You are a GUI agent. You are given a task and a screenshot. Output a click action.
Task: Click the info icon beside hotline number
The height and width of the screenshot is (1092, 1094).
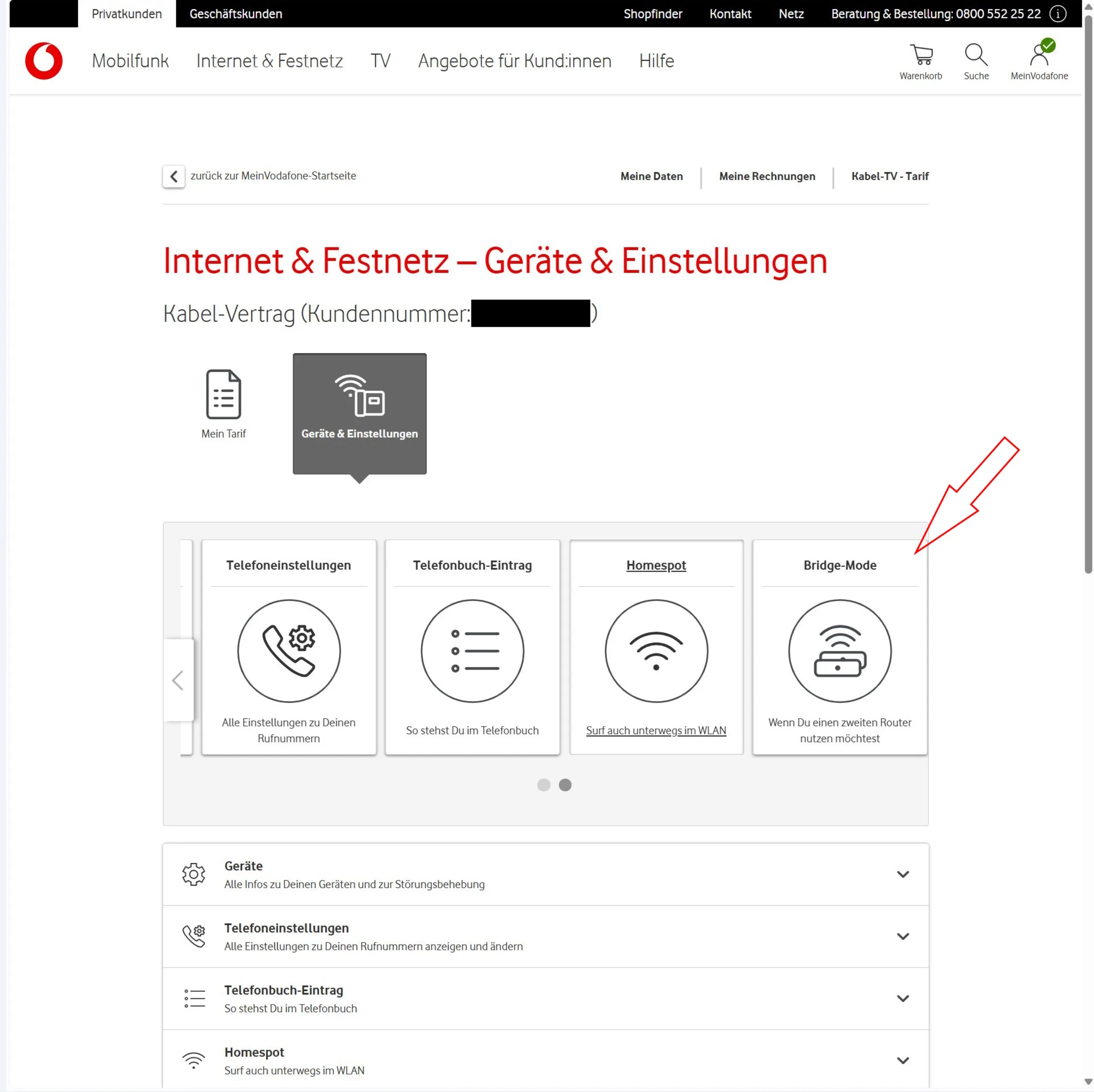1058,14
